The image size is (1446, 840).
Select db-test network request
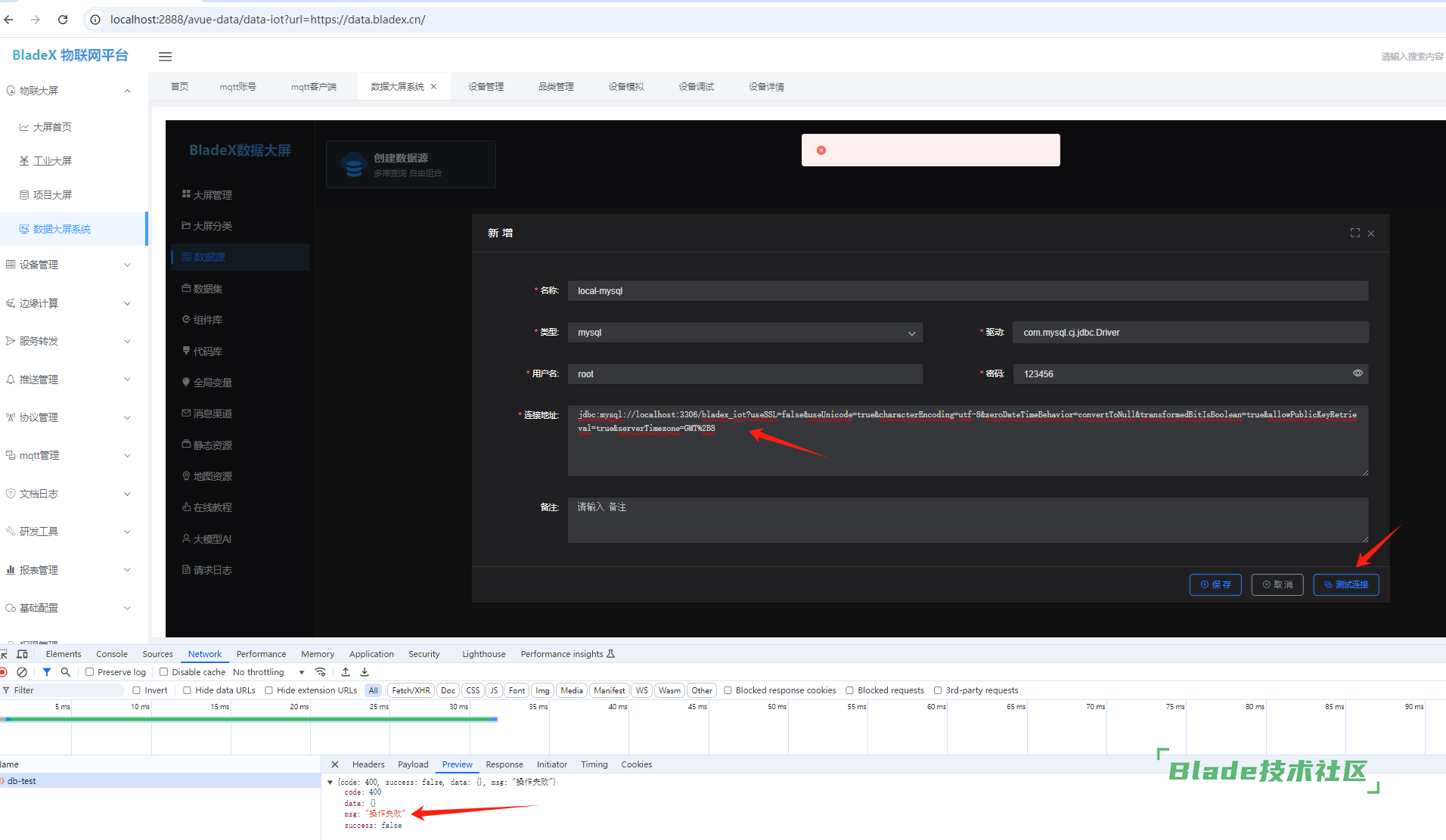coord(160,781)
